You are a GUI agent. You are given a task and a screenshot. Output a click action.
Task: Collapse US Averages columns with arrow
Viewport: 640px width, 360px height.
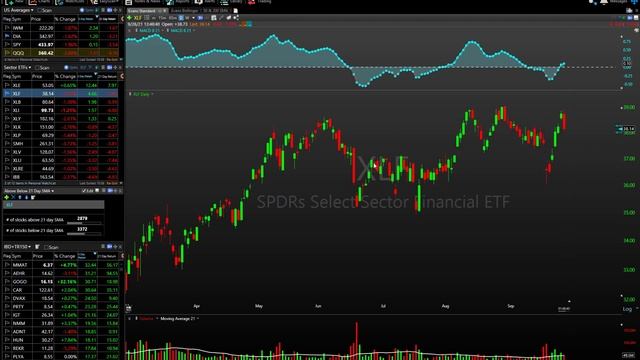click(x=122, y=19)
